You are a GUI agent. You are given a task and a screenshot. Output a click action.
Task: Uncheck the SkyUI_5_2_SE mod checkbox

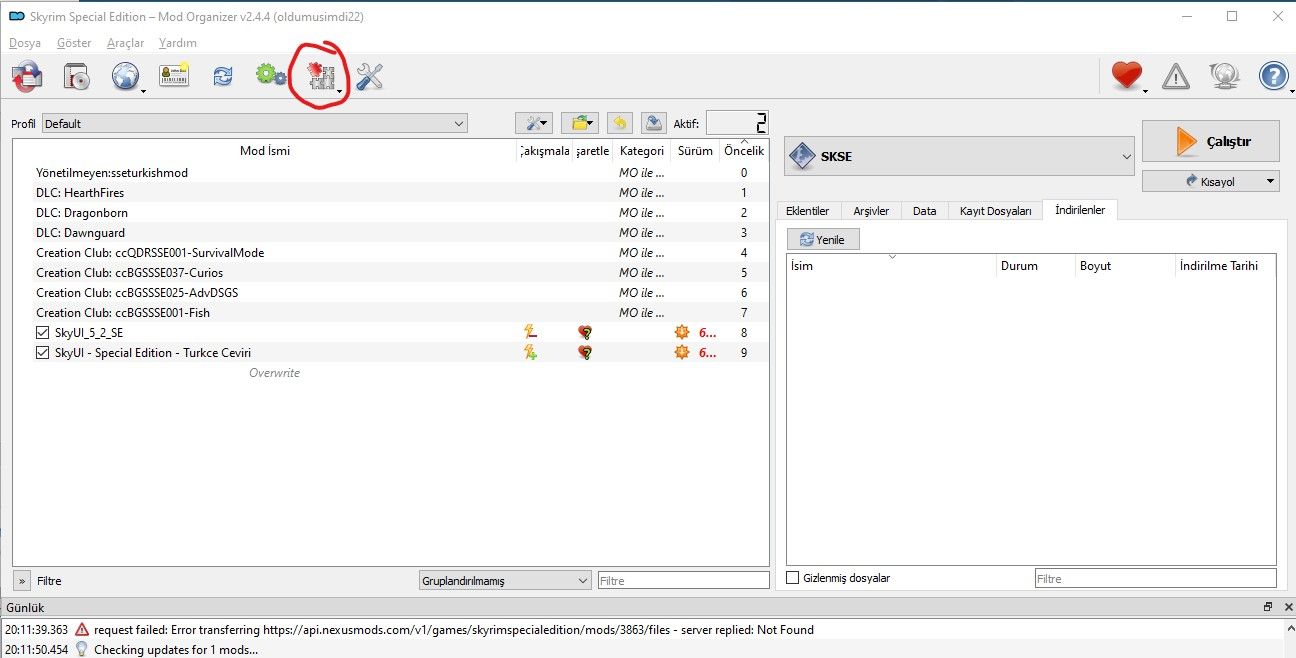click(43, 332)
